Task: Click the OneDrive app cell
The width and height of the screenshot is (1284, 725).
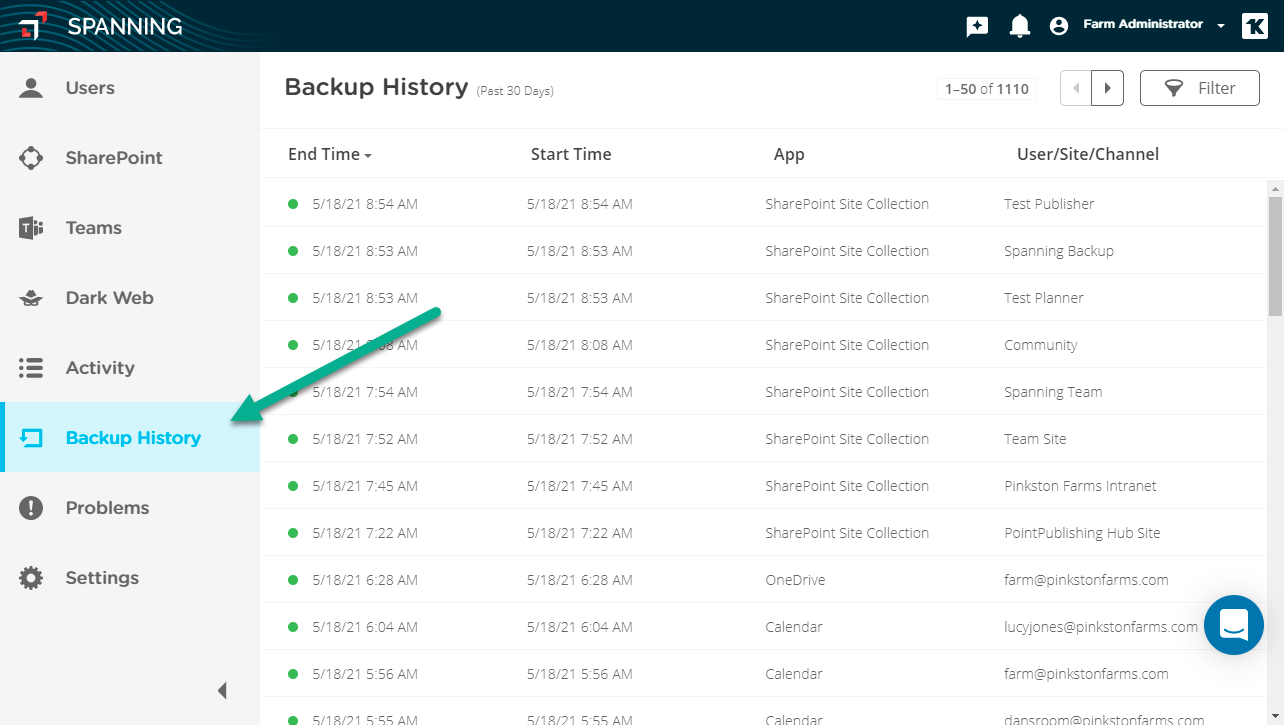Action: tap(795, 580)
